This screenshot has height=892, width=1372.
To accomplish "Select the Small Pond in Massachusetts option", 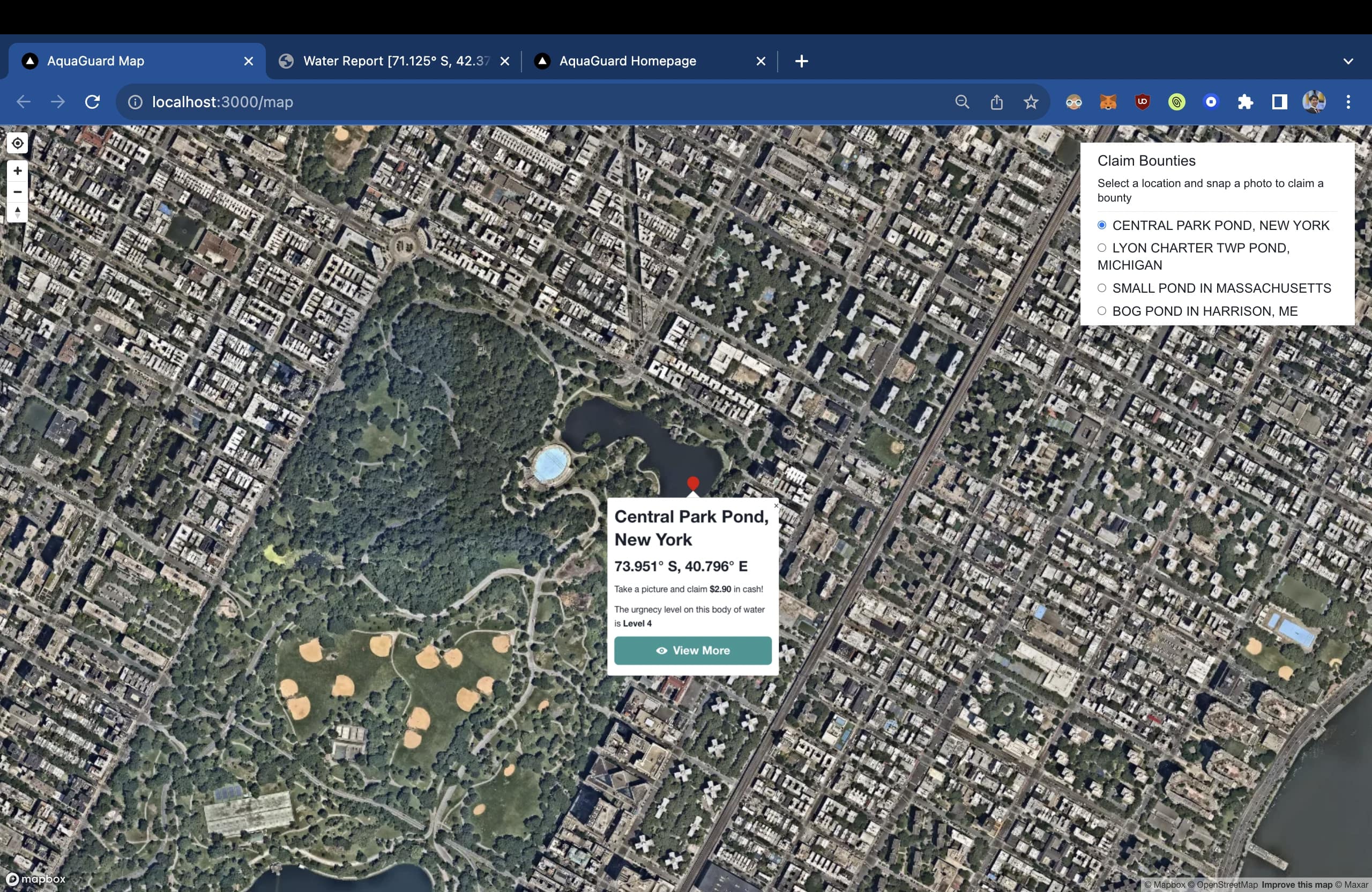I will (1102, 288).
